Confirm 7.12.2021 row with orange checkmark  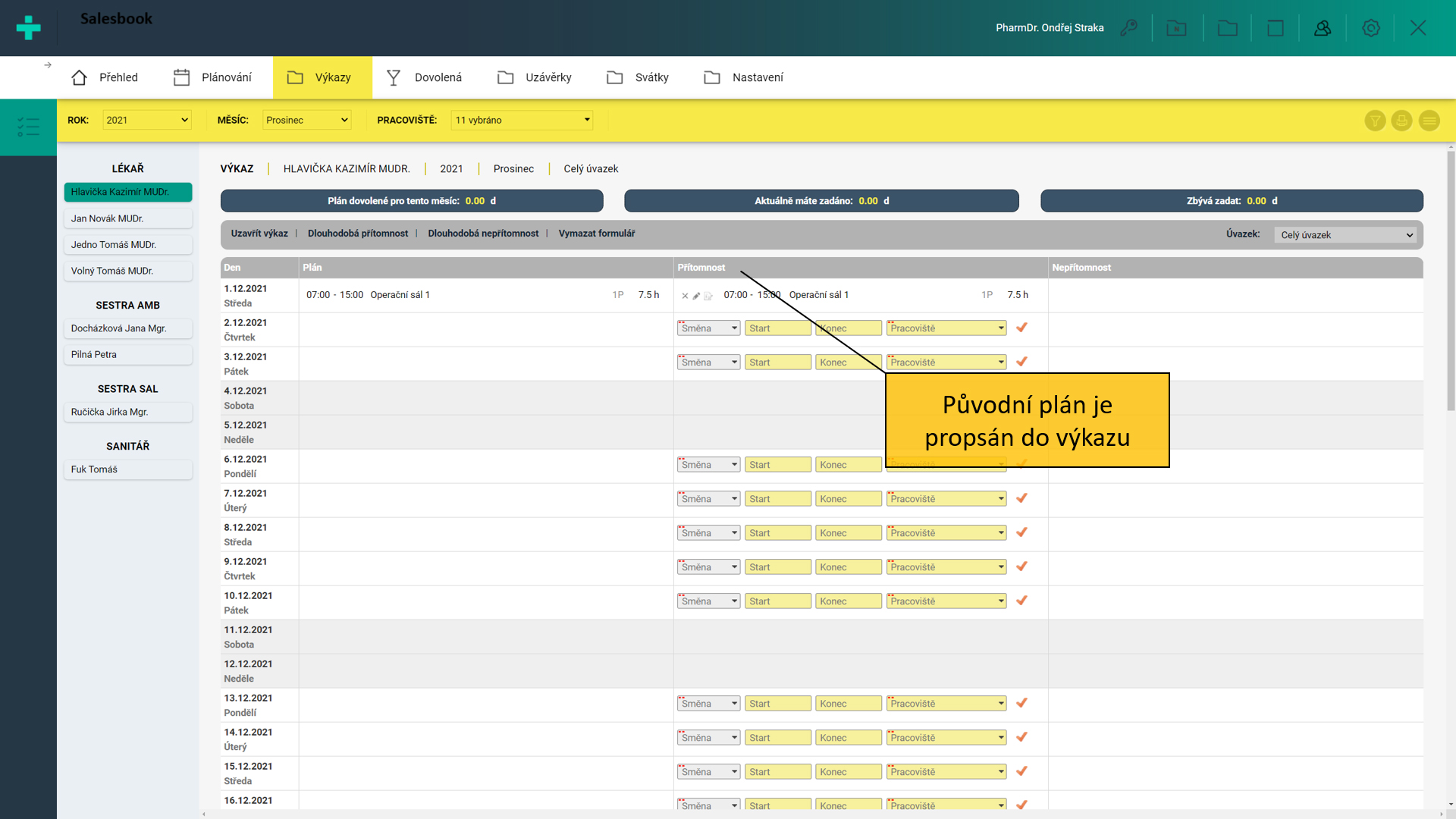pyautogui.click(x=1021, y=498)
